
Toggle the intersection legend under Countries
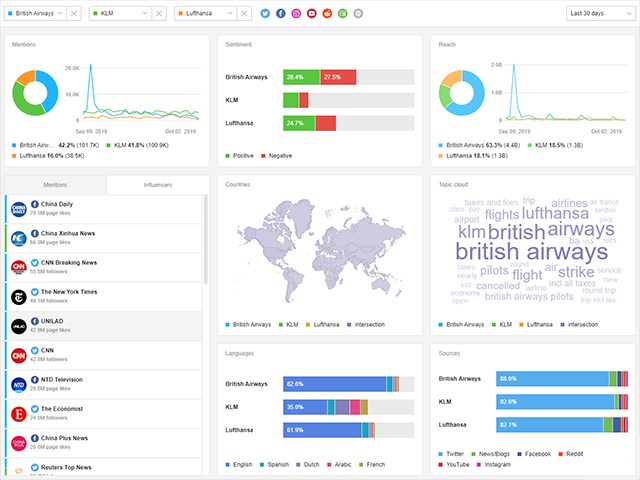pyautogui.click(x=366, y=324)
